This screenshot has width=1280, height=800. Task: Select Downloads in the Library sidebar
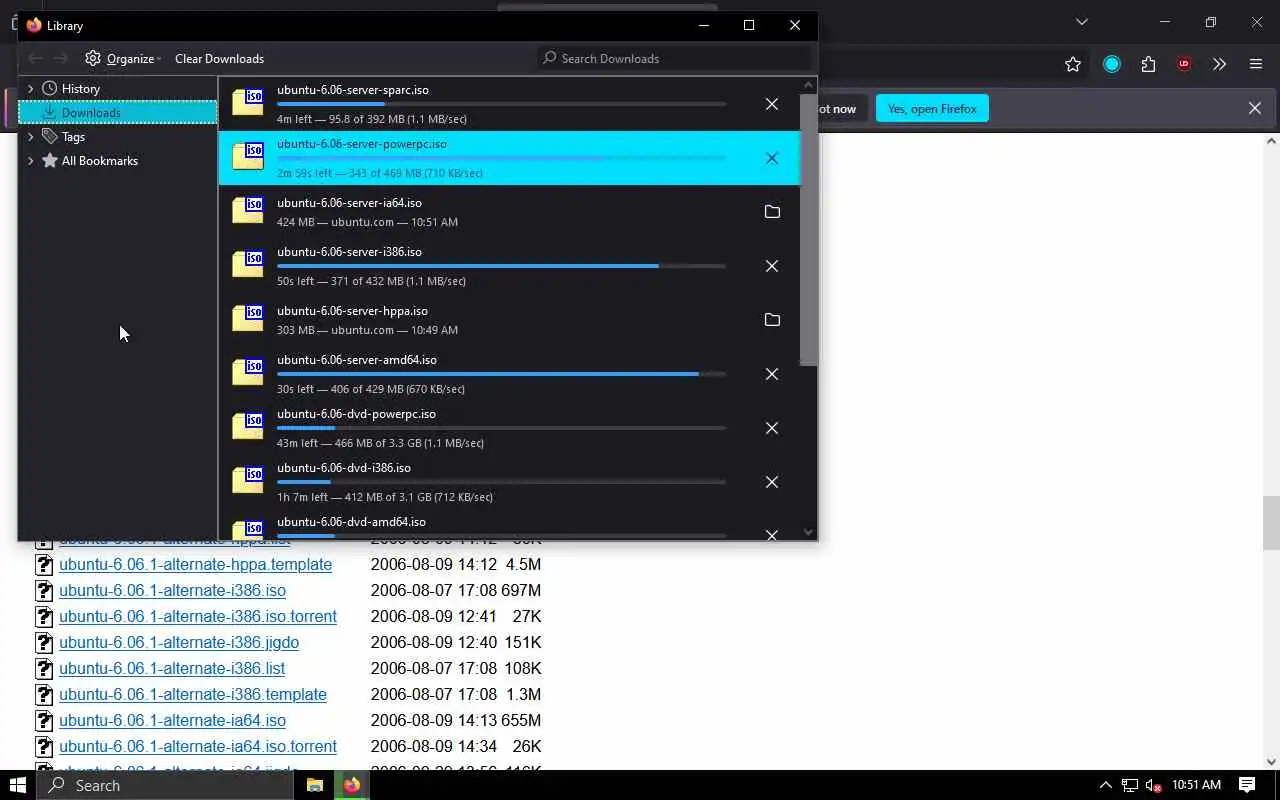pos(118,112)
